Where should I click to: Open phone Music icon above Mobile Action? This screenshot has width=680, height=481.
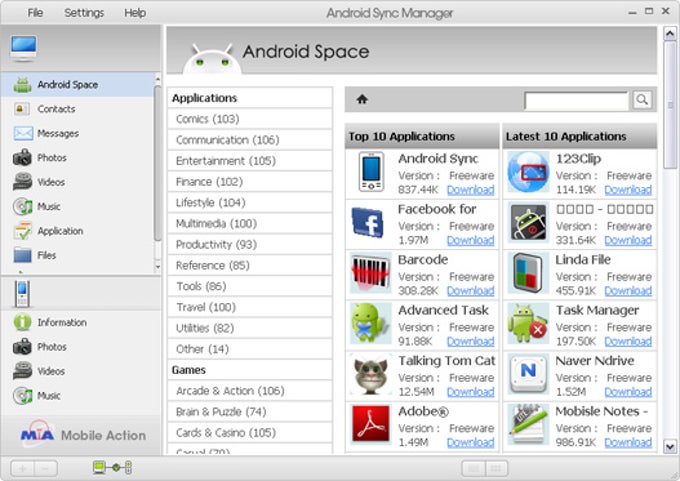coord(22,396)
